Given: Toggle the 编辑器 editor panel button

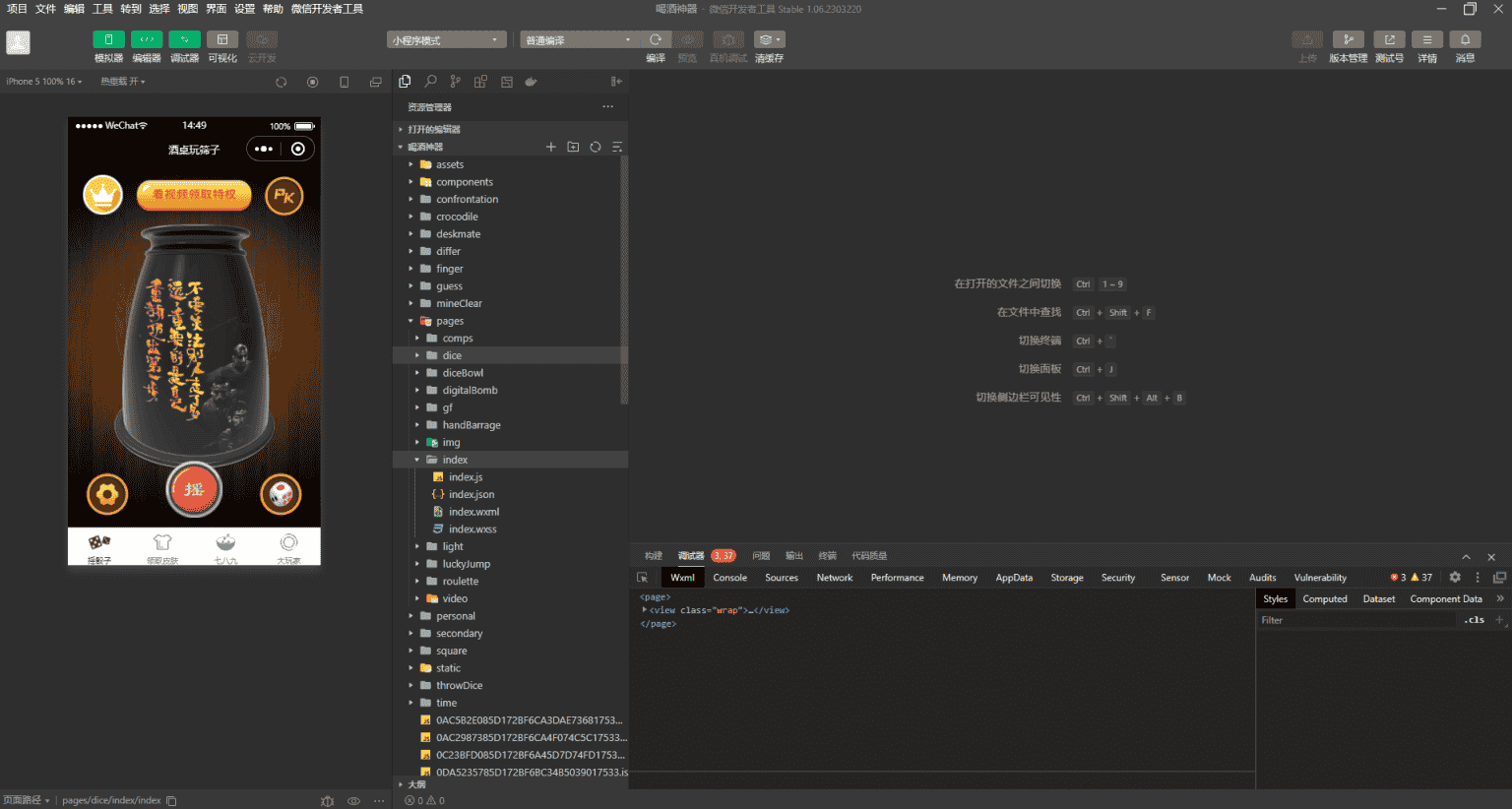Looking at the screenshot, I should (x=147, y=40).
